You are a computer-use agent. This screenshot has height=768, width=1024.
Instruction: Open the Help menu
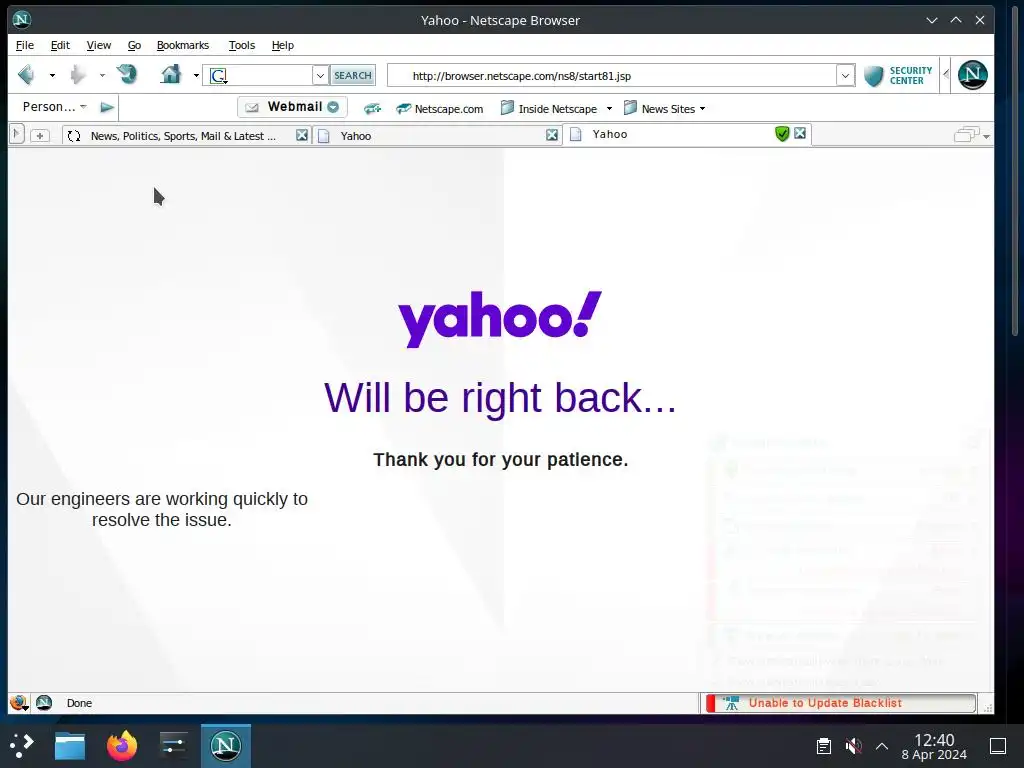click(x=283, y=45)
